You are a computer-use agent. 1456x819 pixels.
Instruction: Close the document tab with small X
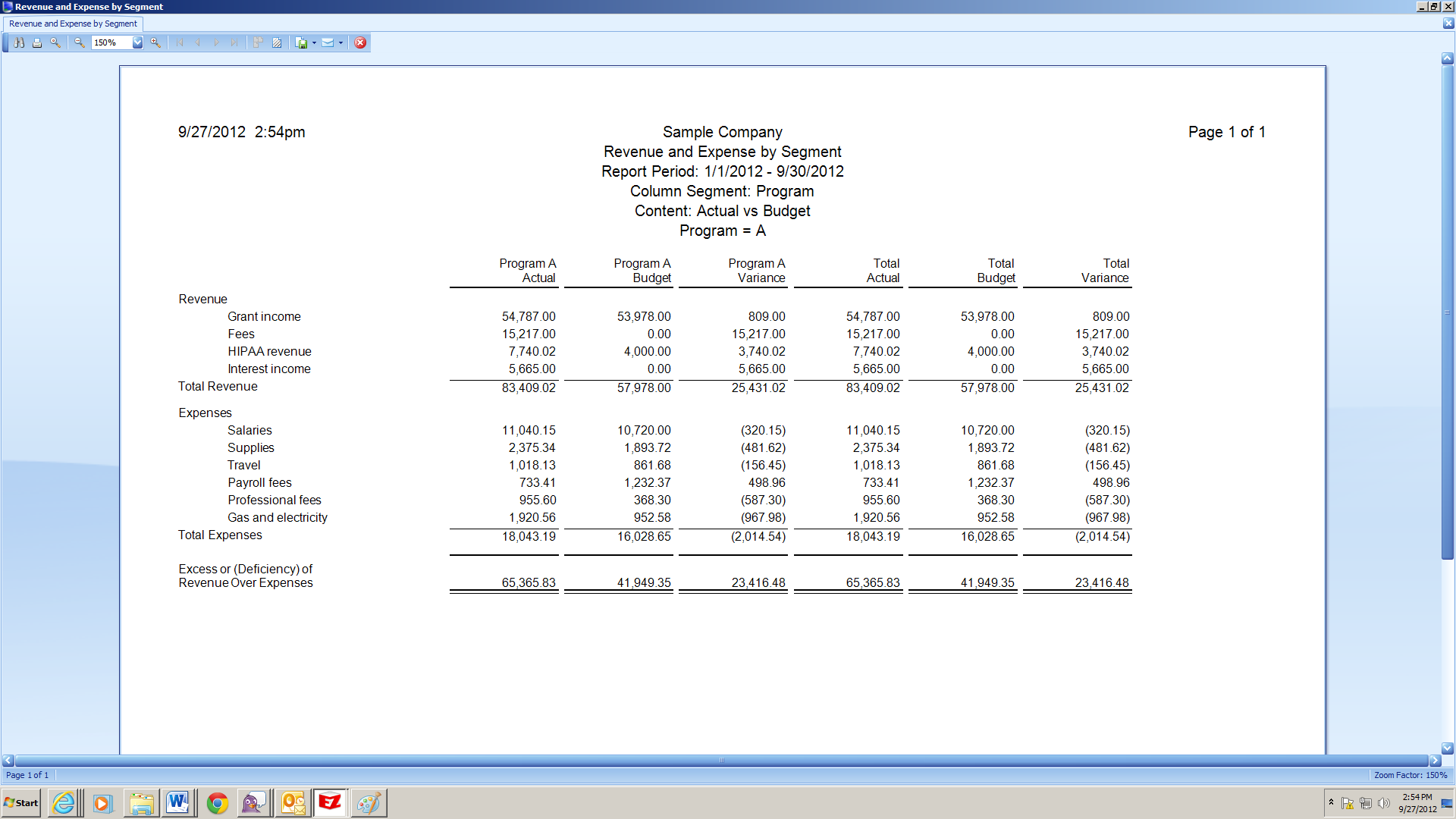(1448, 24)
